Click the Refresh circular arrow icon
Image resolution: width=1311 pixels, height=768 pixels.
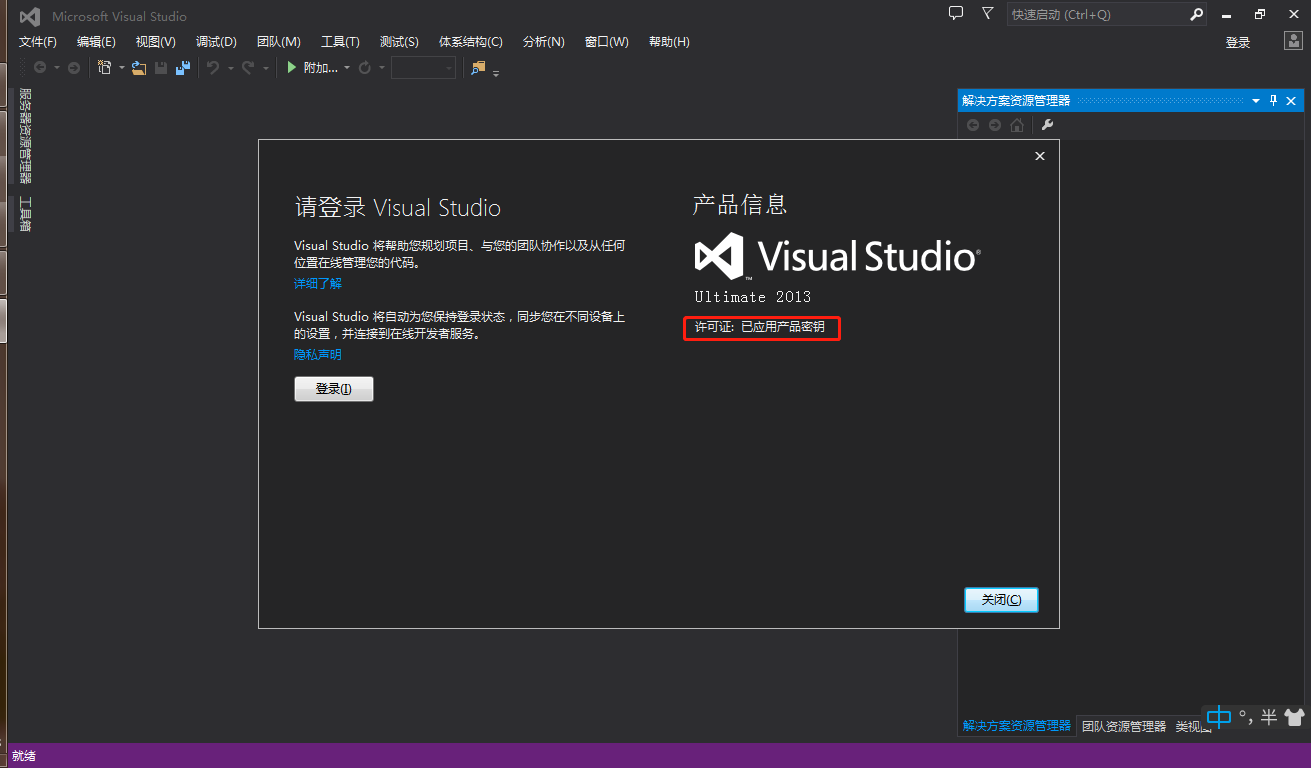pyautogui.click(x=365, y=67)
